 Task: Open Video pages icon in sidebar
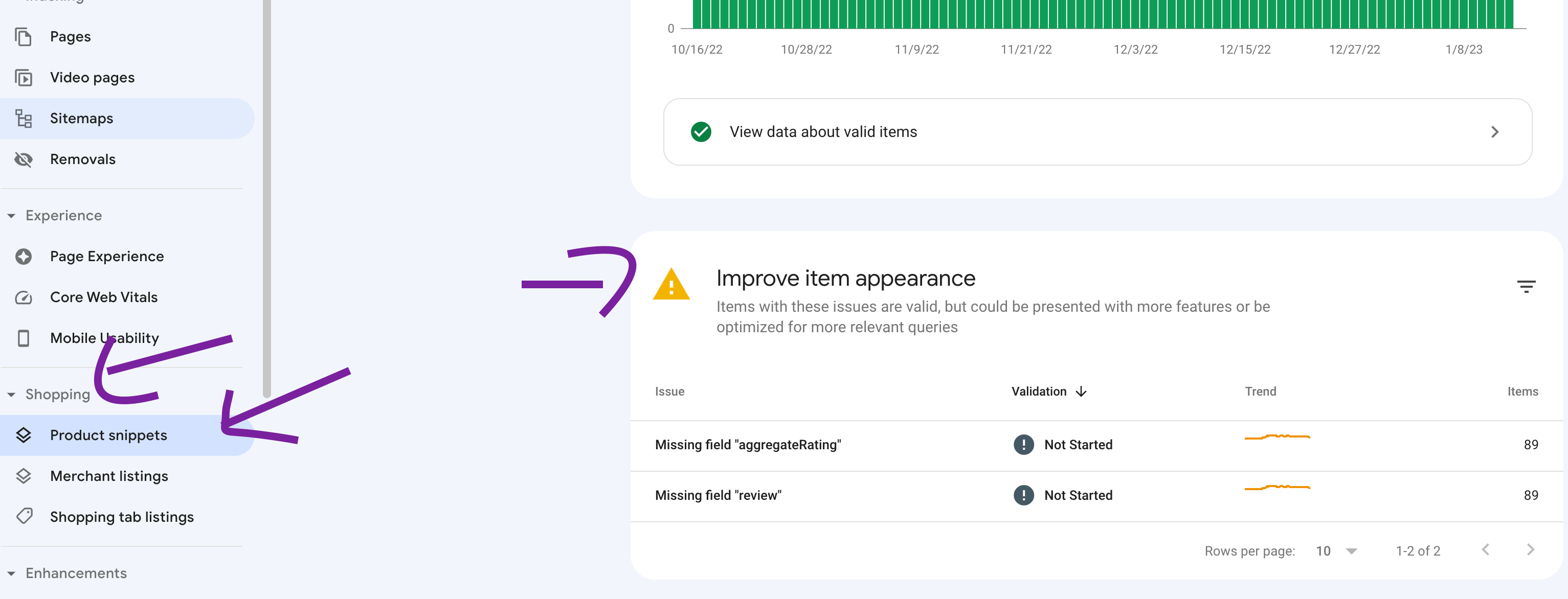point(23,78)
